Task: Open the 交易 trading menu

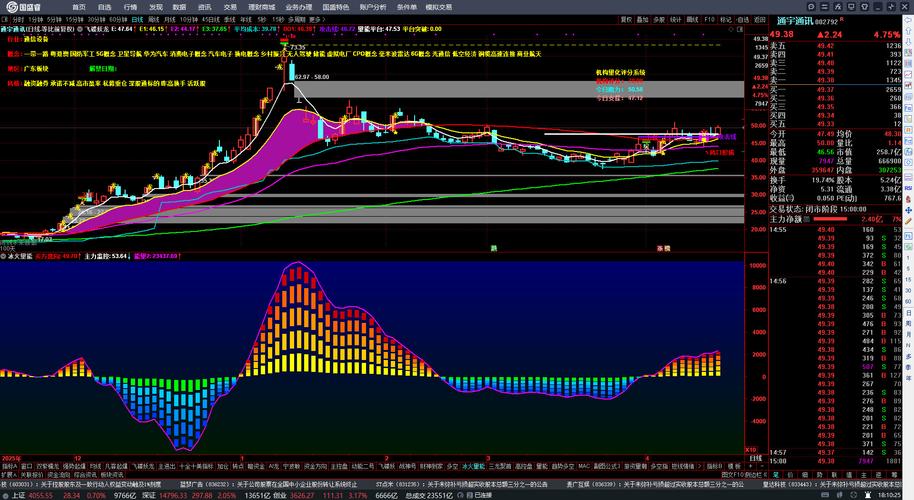Action: coord(230,7)
